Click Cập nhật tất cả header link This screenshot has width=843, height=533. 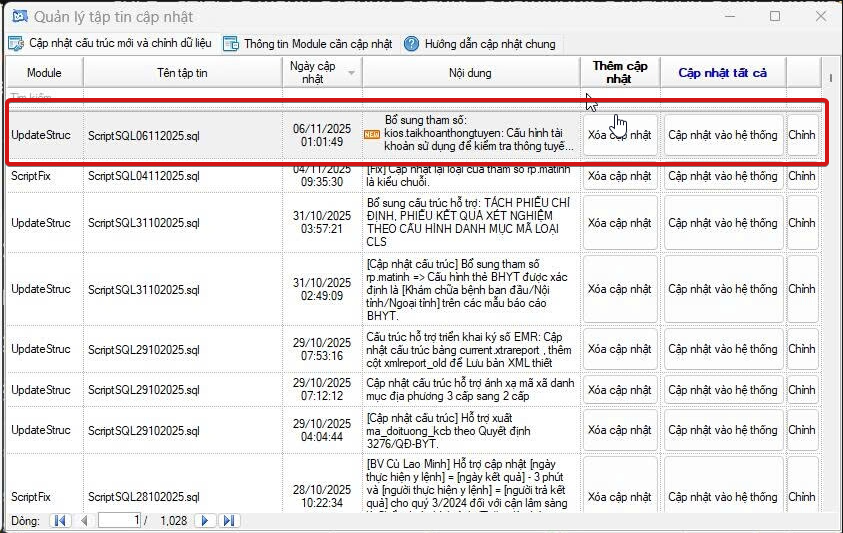tap(723, 73)
